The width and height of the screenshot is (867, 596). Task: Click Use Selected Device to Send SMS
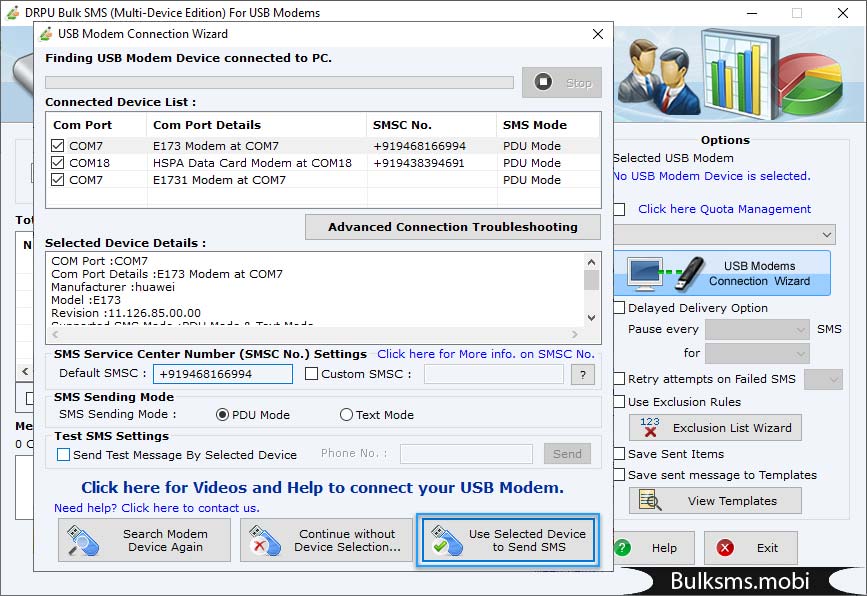[508, 540]
